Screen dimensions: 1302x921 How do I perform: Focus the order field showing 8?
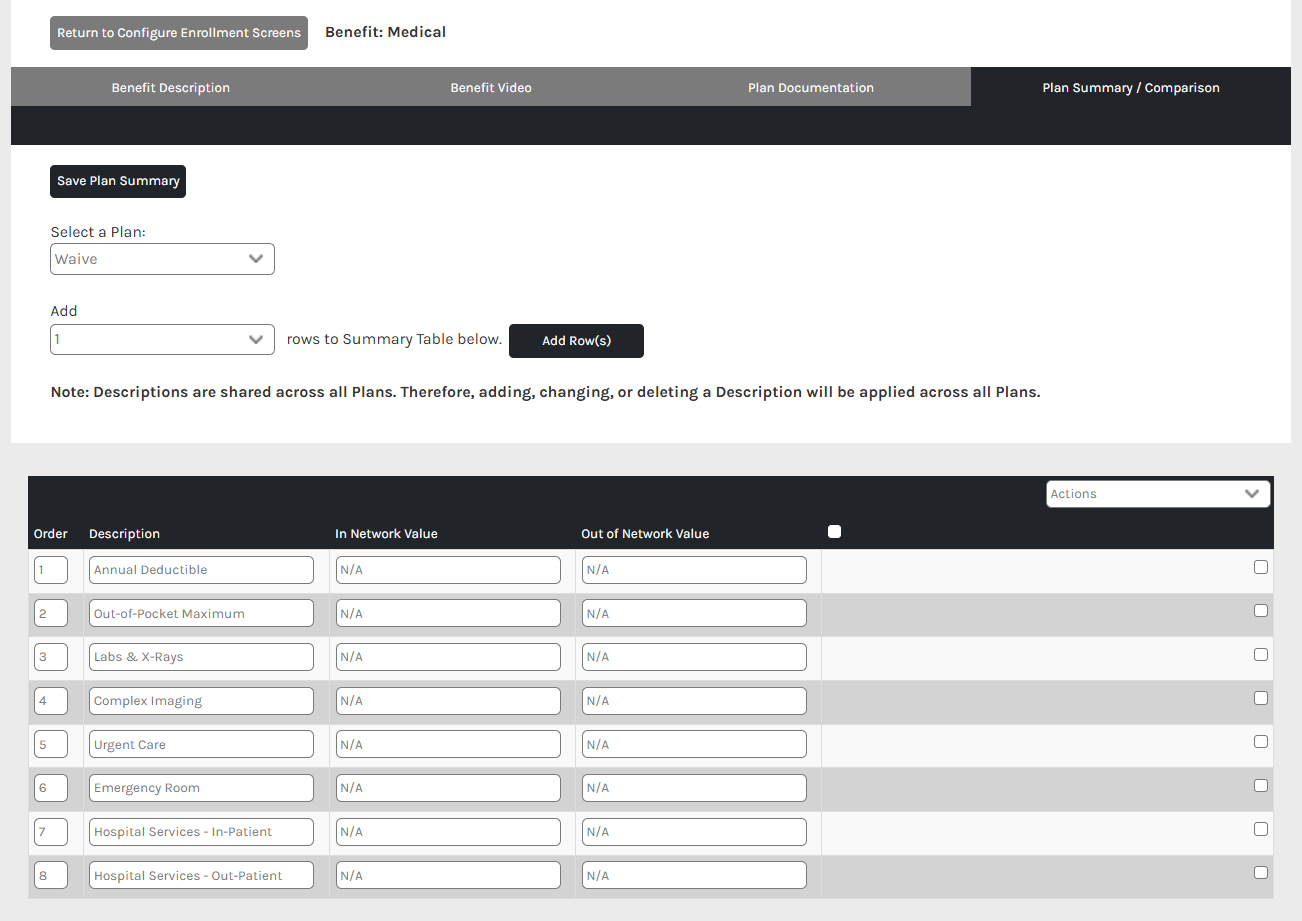coord(51,875)
